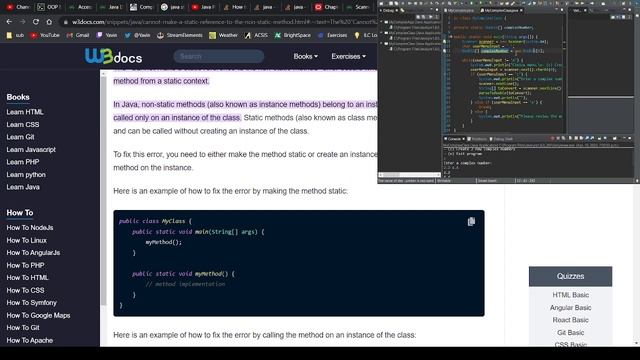The height and width of the screenshot is (360, 640).
Task: Open the Weather bookmark
Action: pos(223,36)
